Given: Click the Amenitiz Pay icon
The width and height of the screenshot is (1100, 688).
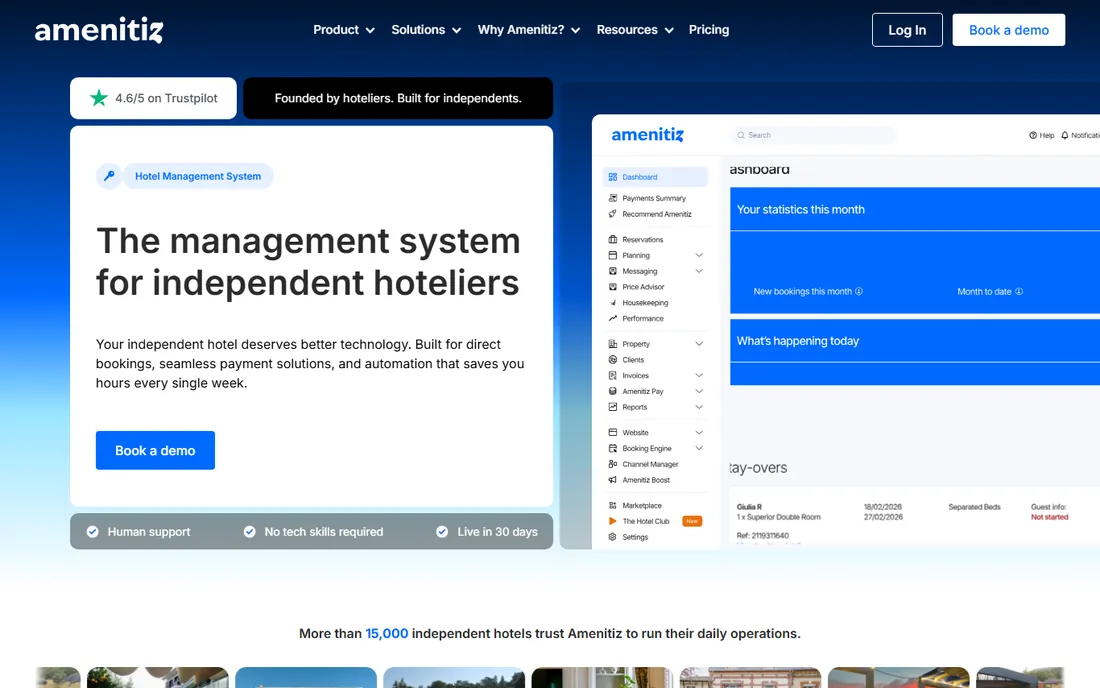Looking at the screenshot, I should [x=612, y=391].
